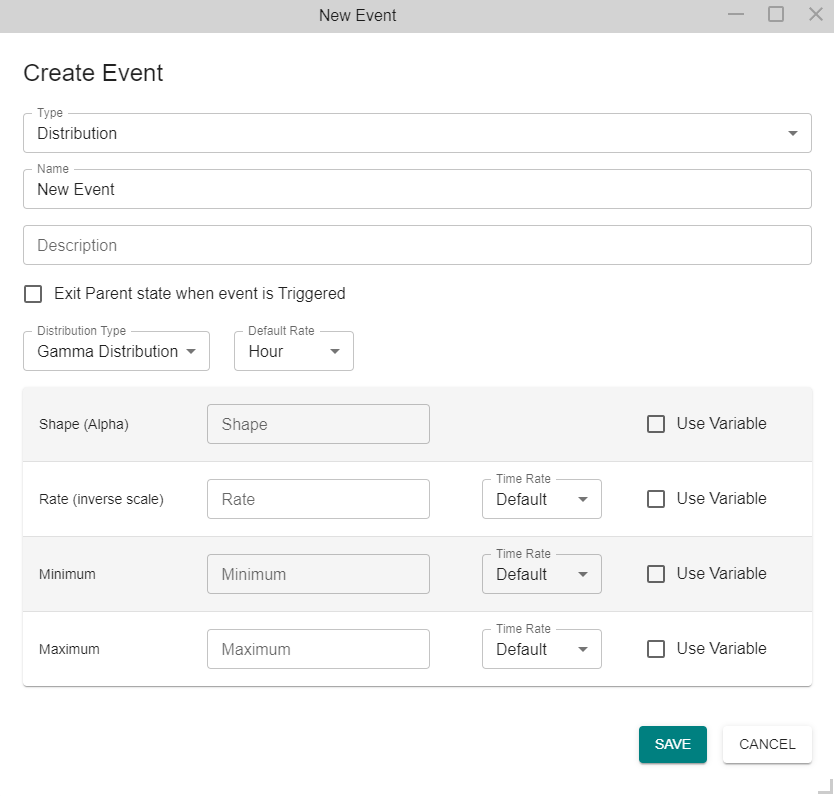Click the Create Event heading
834x796 pixels.
click(93, 73)
